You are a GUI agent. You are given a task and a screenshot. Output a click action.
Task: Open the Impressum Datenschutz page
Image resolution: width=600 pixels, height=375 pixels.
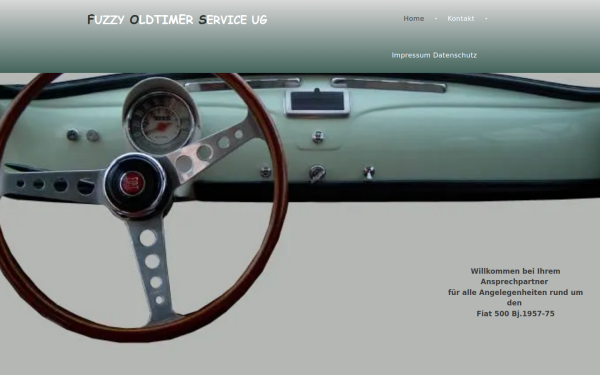pyautogui.click(x=434, y=55)
